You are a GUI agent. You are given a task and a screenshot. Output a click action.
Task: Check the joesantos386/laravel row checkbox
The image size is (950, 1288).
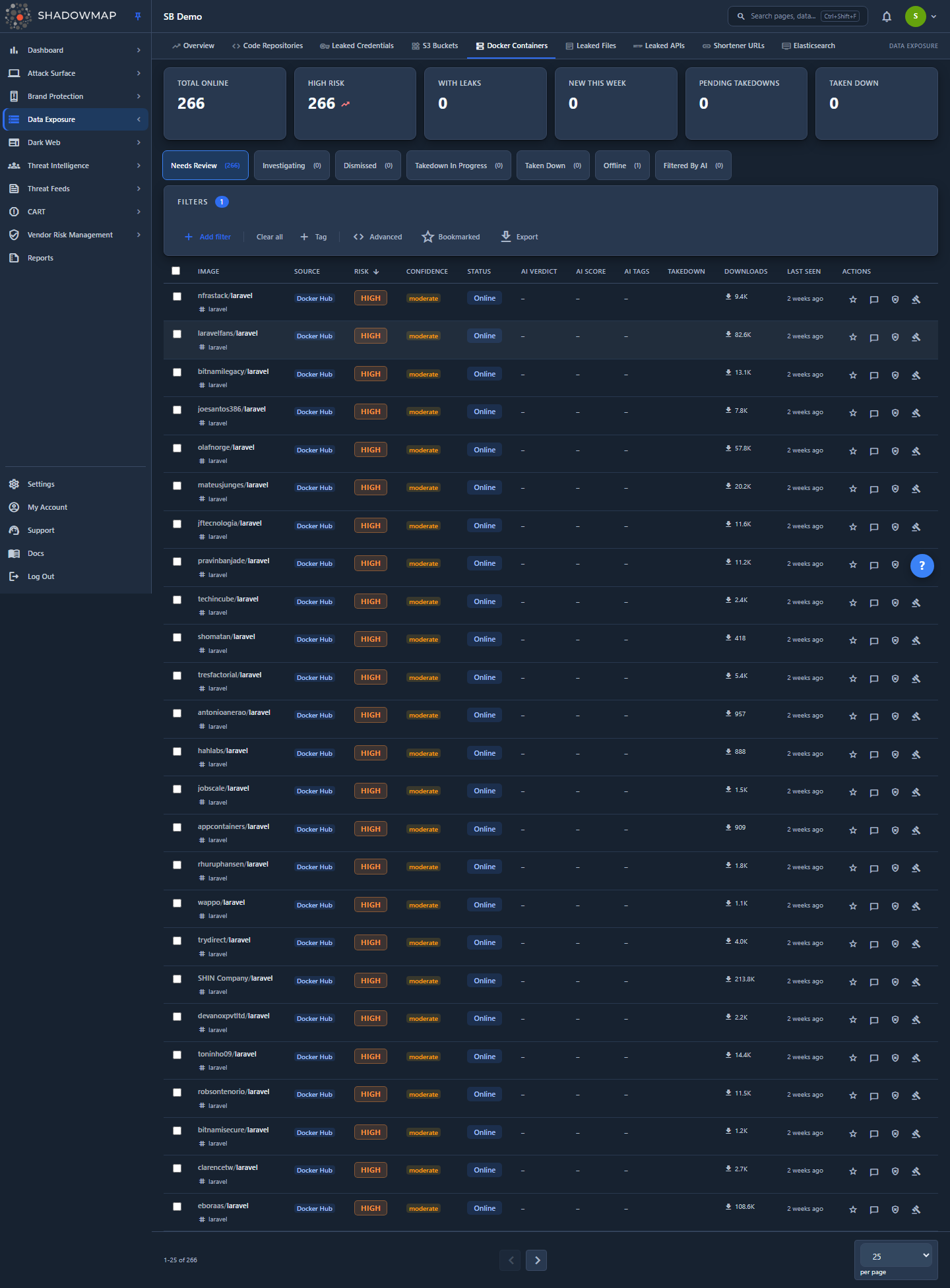177,410
